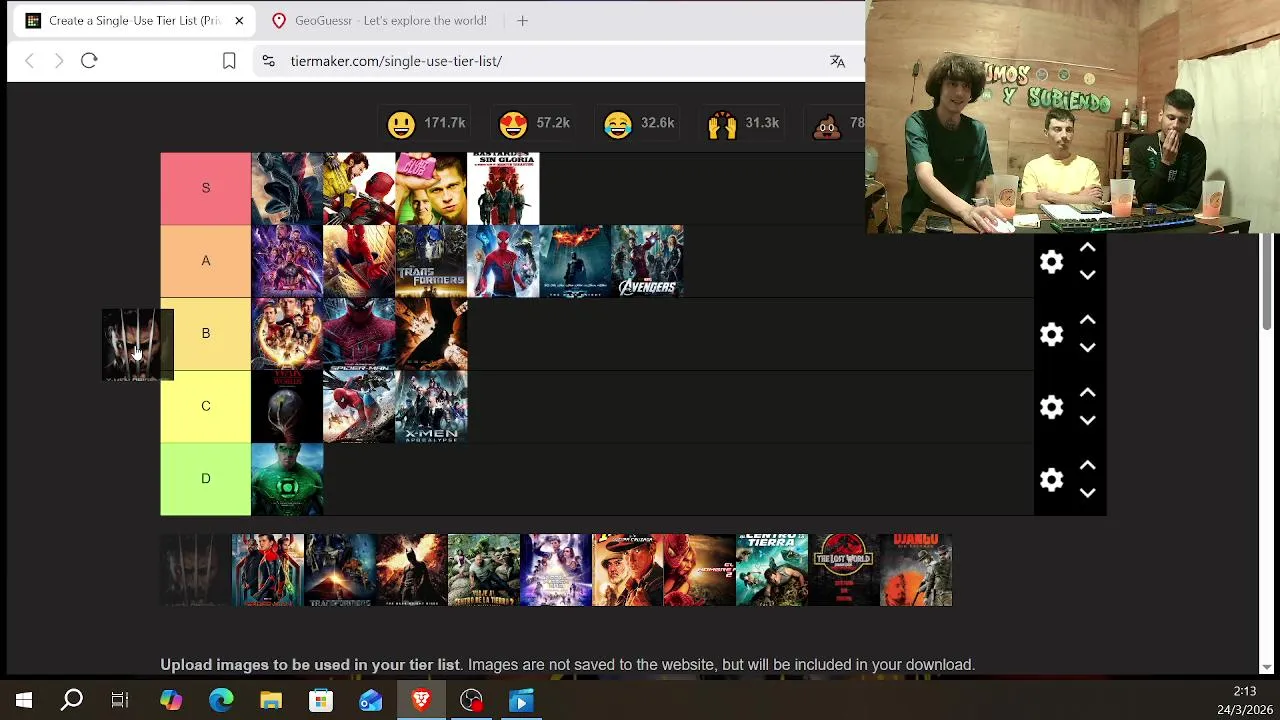Select the Transformers poster in A tier
This screenshot has width=1280, height=720.
431,262
